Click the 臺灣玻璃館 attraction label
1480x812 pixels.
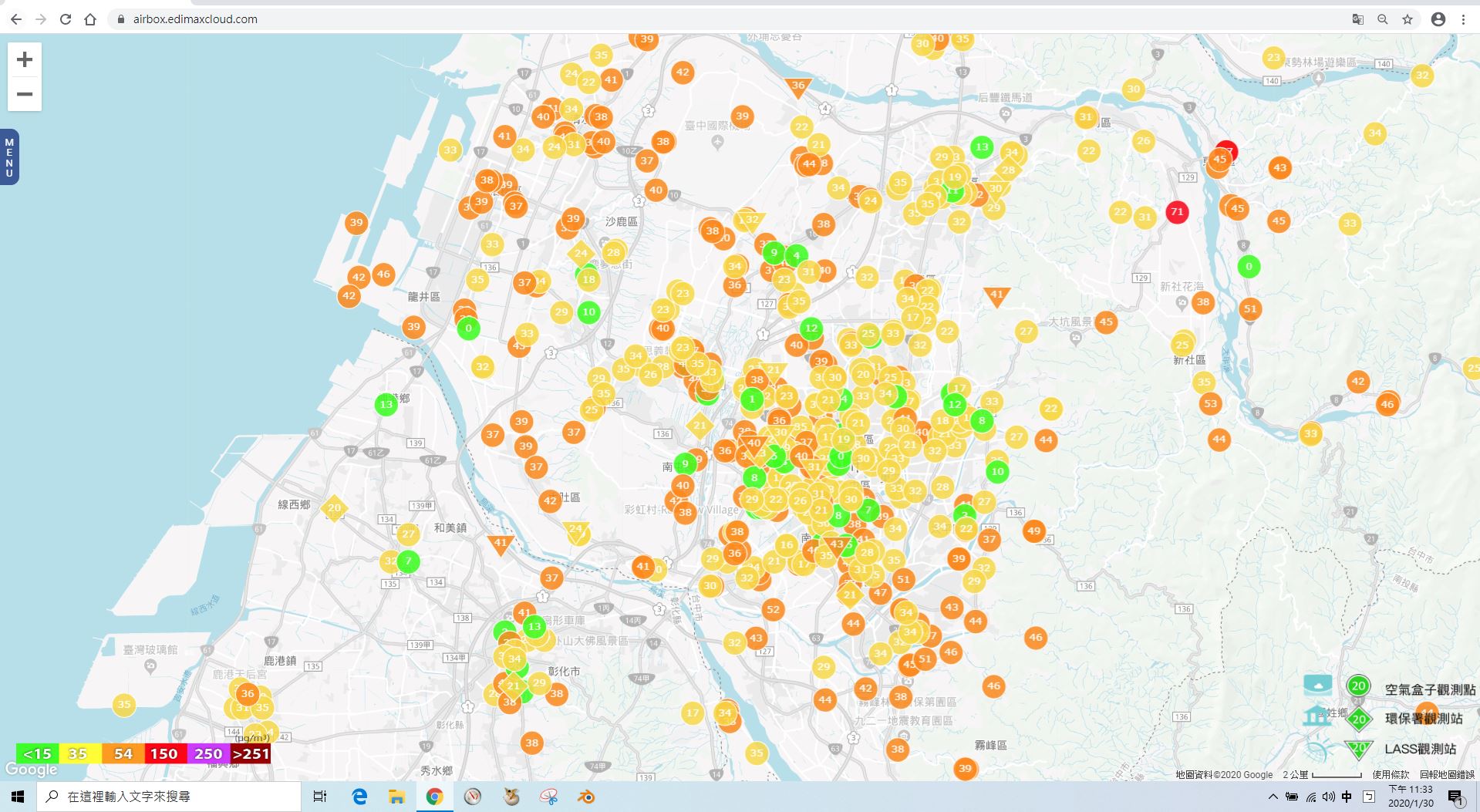coord(150,649)
